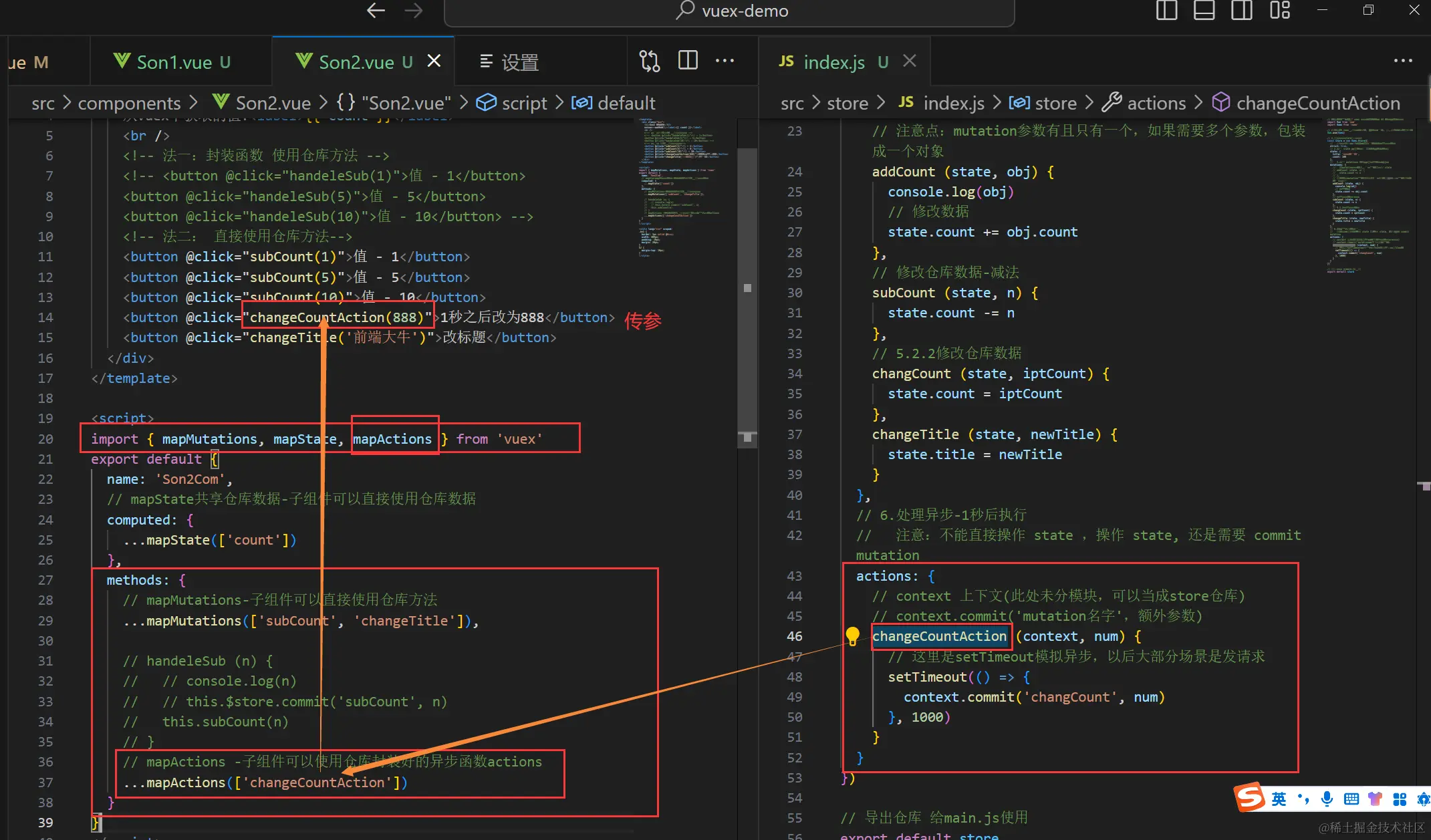This screenshot has height=840, width=1431.
Task: Go forward with the right arrow
Action: [x=414, y=11]
